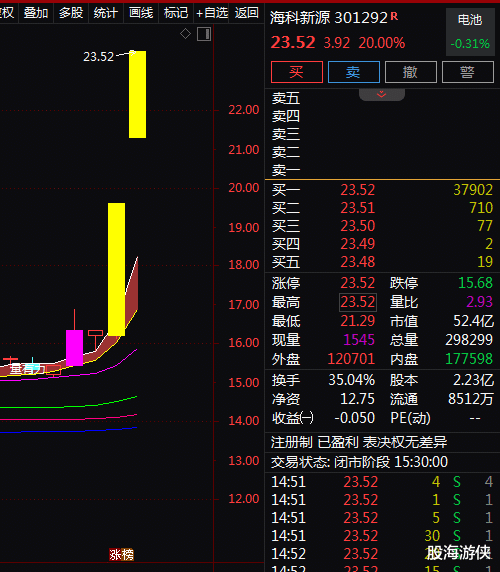Open the 电池 sector box

pos(470,32)
